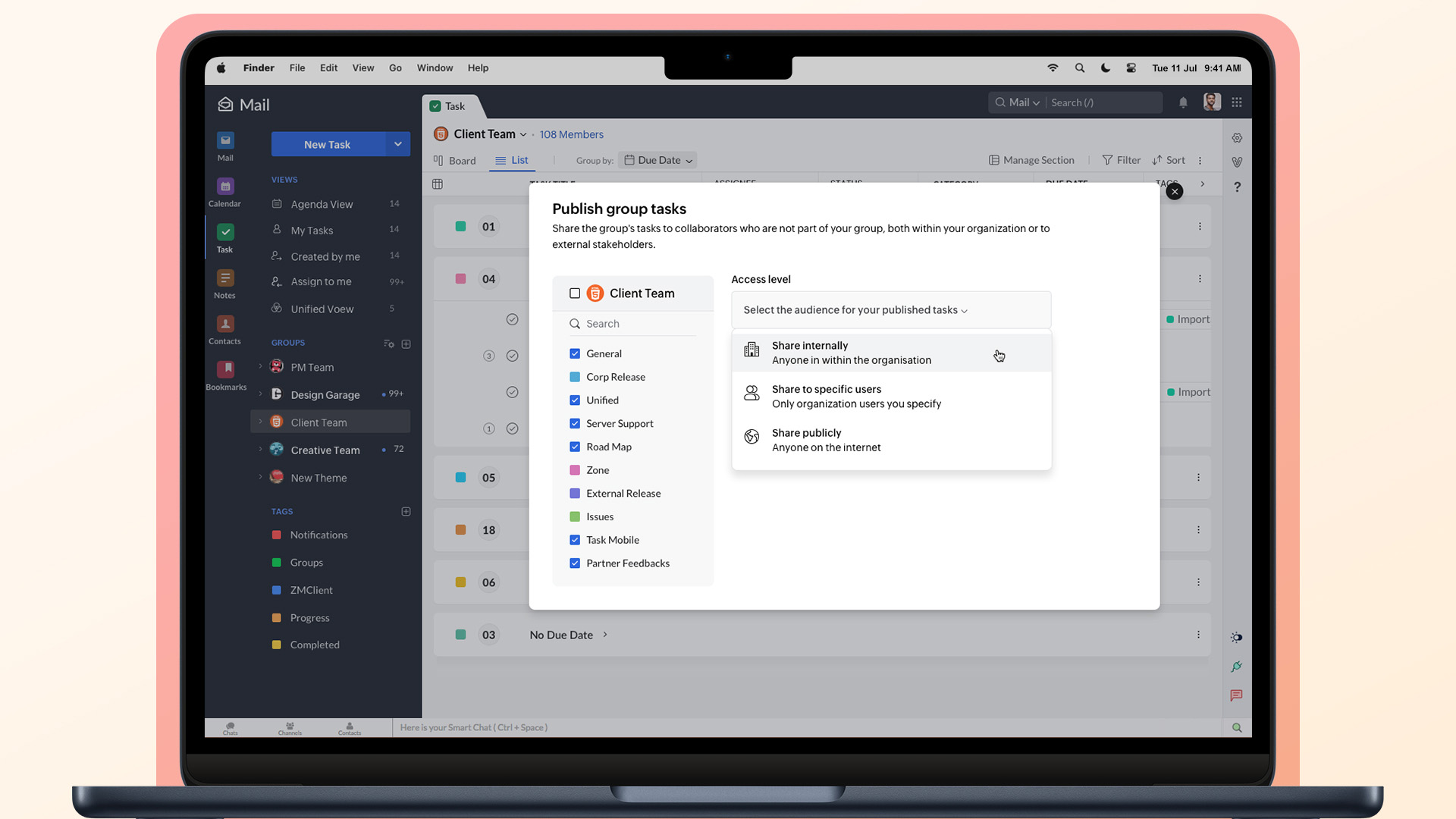Viewport: 1456px width, 819px height.
Task: Open Channels in bottom bar
Action: pos(290,728)
